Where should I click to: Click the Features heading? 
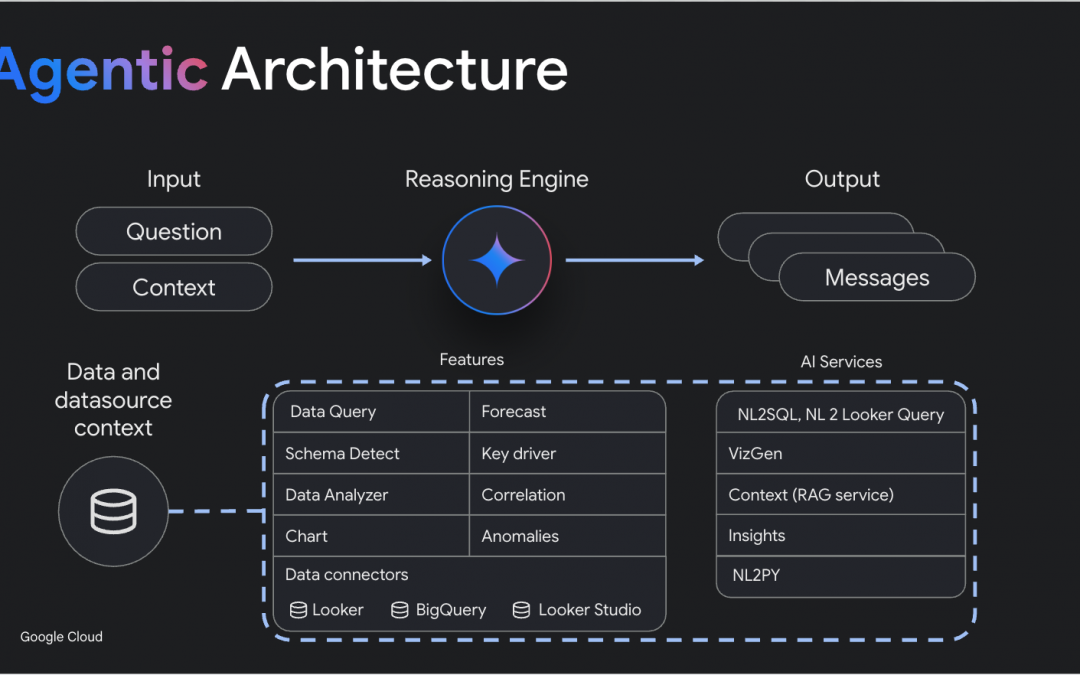point(472,360)
